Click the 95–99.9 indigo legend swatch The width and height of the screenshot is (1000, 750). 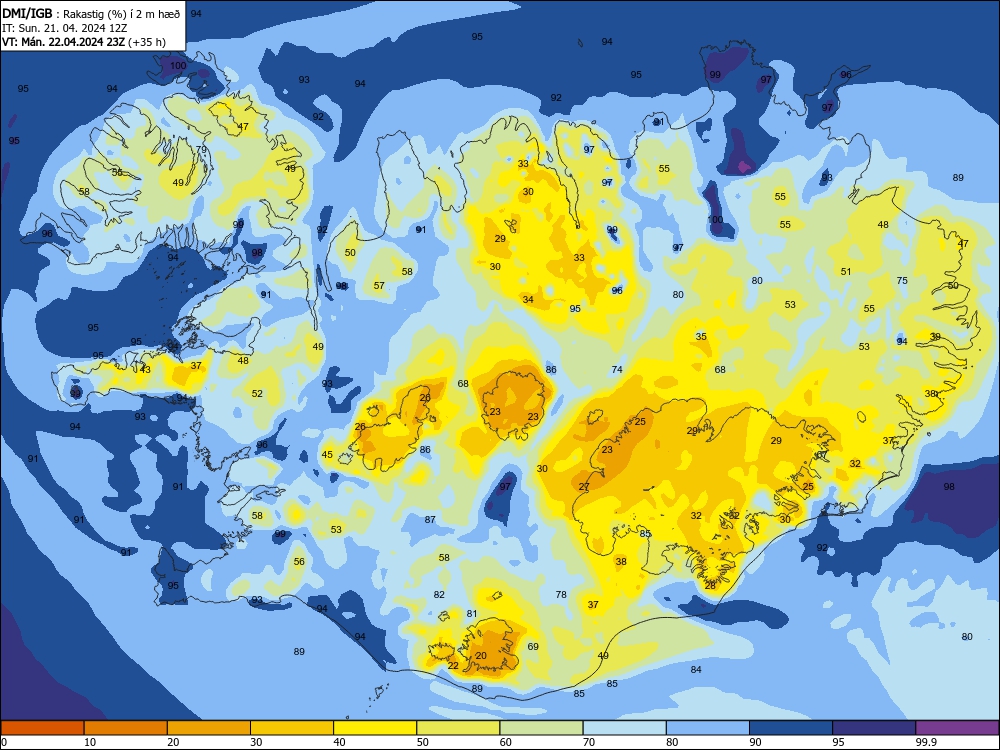[x=874, y=728]
